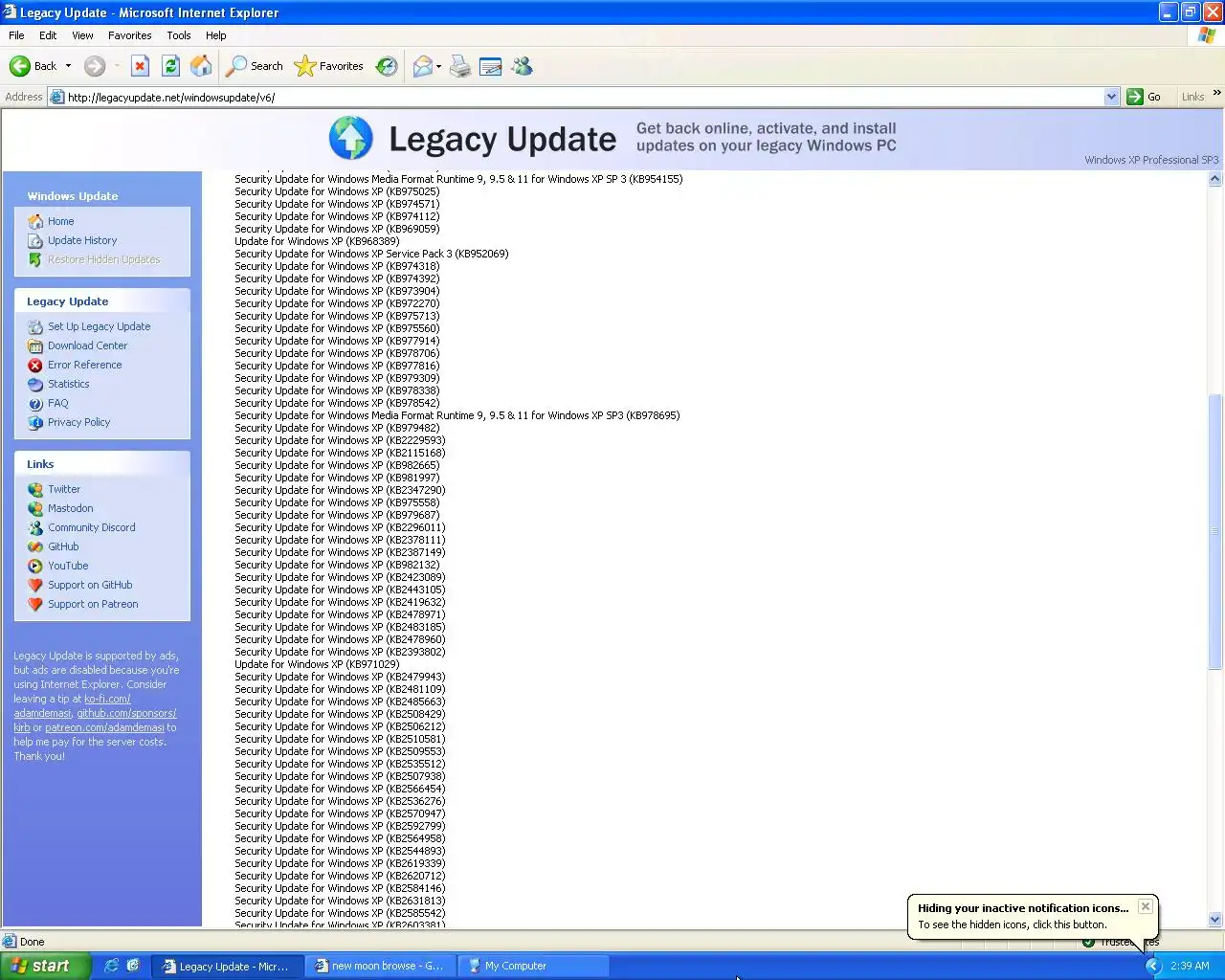Open the Privacy Policy link

(x=78, y=422)
